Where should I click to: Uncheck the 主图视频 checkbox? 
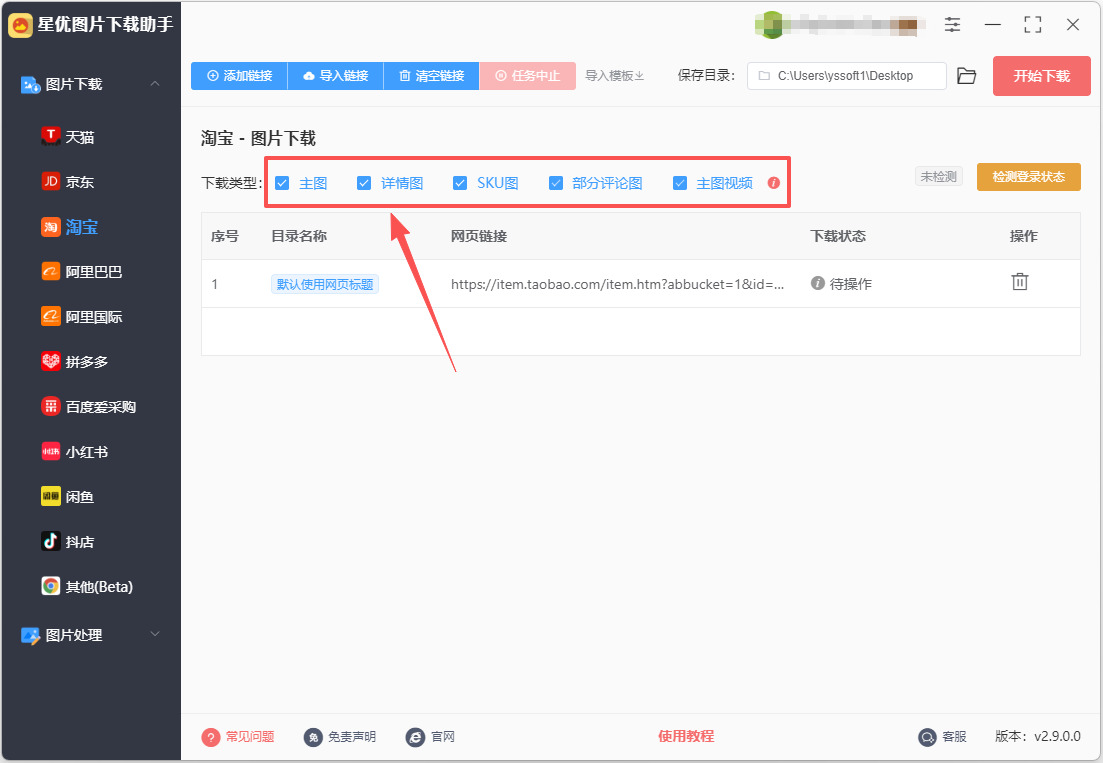coord(680,183)
